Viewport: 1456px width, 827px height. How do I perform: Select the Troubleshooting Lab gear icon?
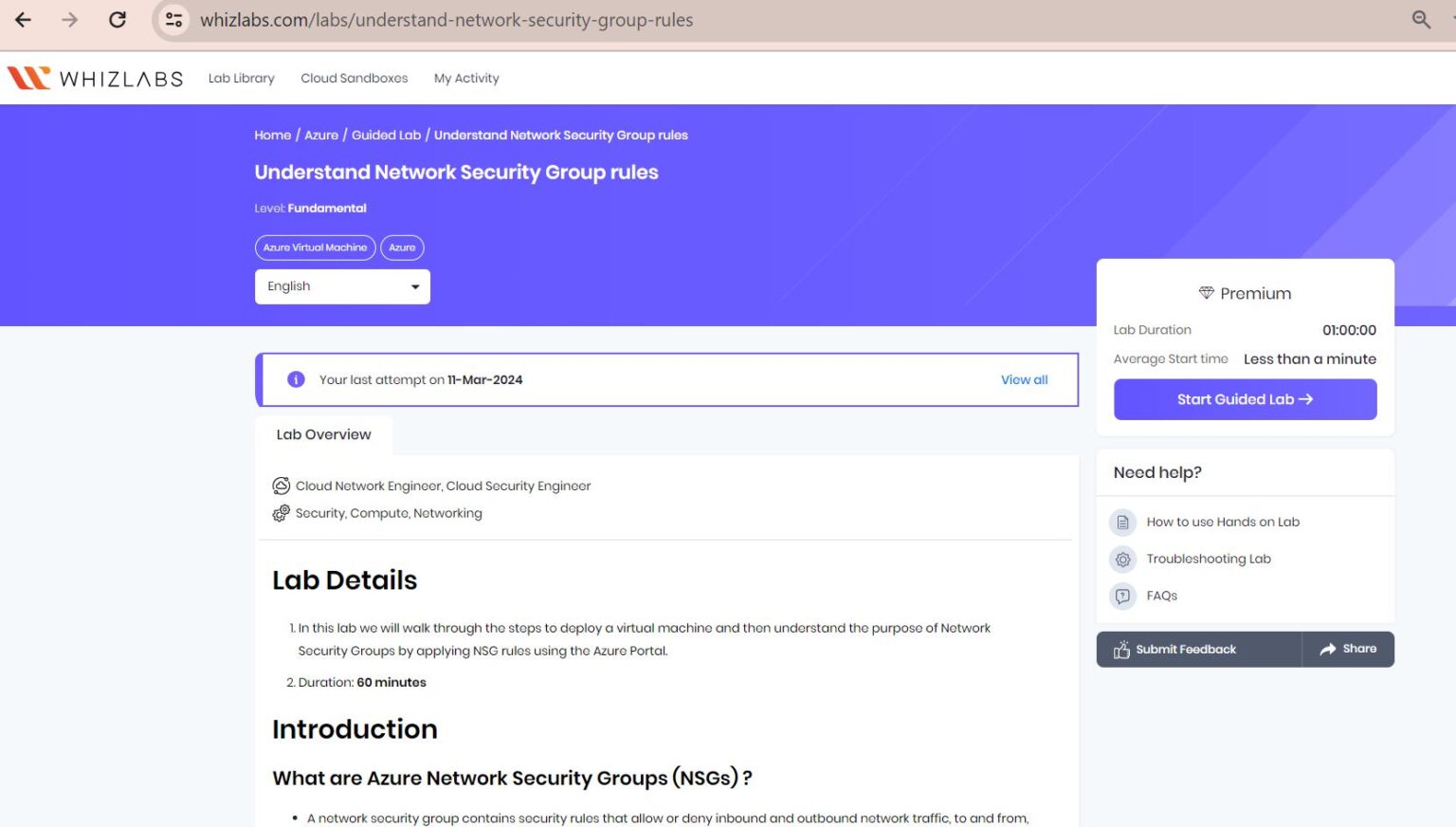[x=1123, y=559]
